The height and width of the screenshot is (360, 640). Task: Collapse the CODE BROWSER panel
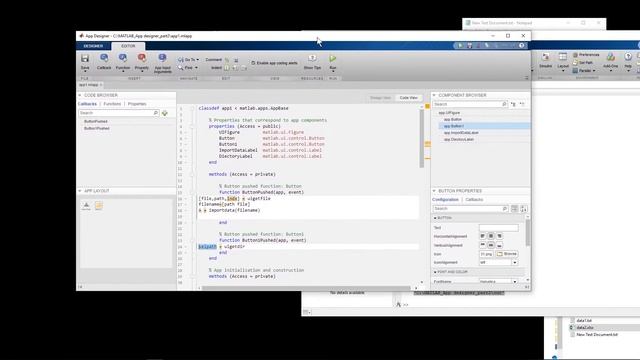pyautogui.click(x=80, y=95)
